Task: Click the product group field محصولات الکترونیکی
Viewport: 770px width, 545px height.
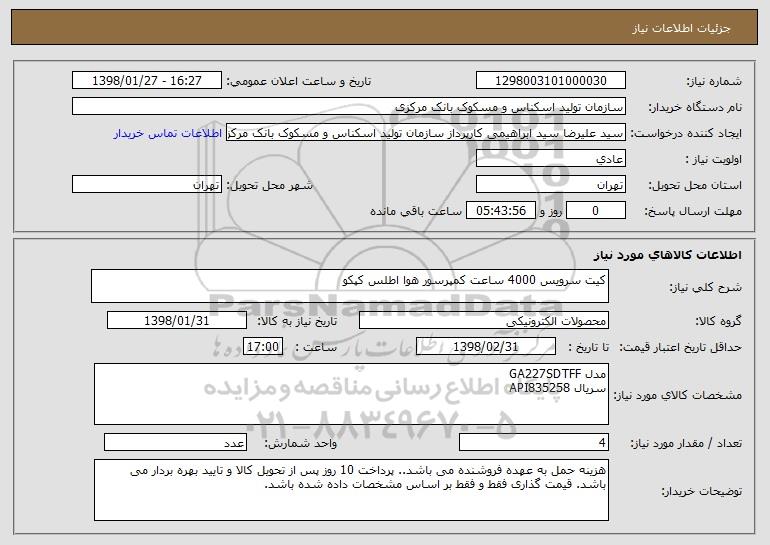Action: [x=484, y=321]
